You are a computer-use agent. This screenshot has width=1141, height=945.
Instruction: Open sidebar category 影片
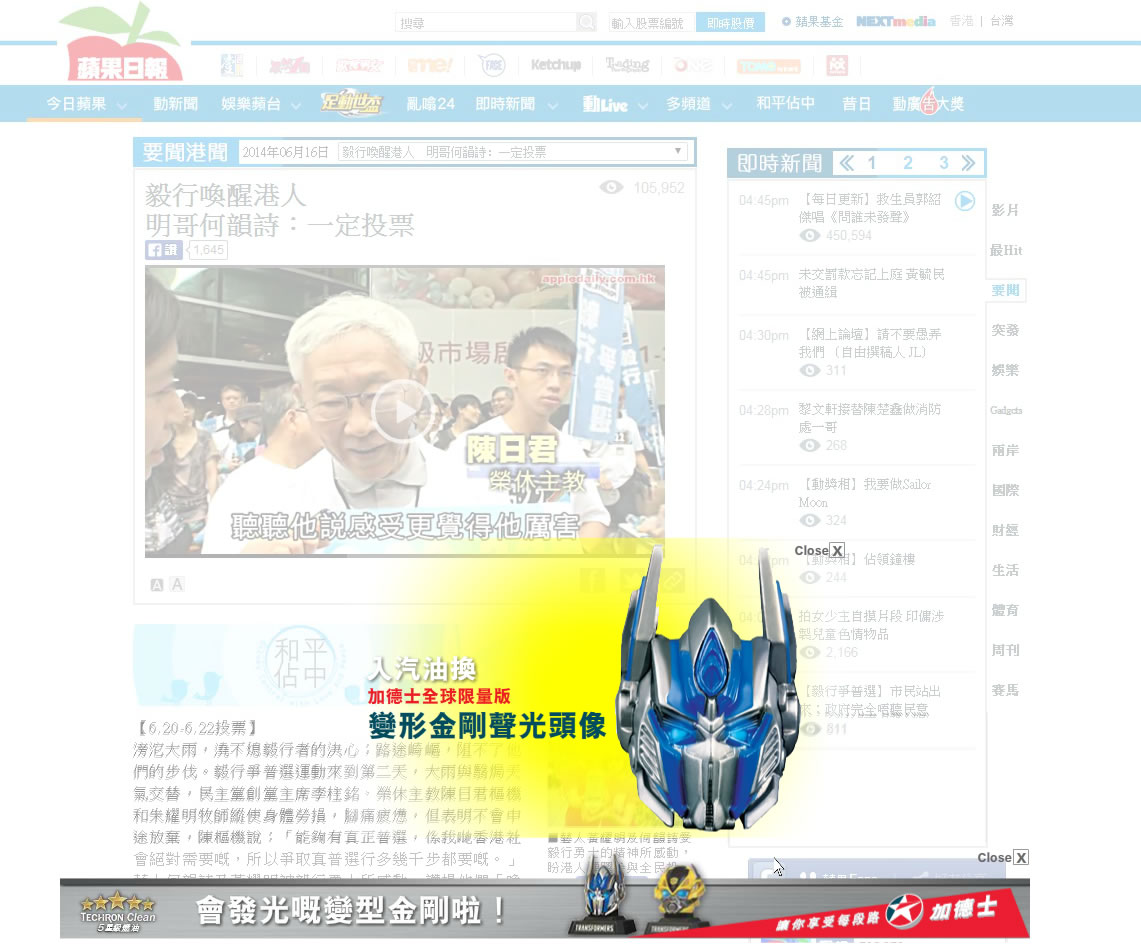click(x=1005, y=210)
